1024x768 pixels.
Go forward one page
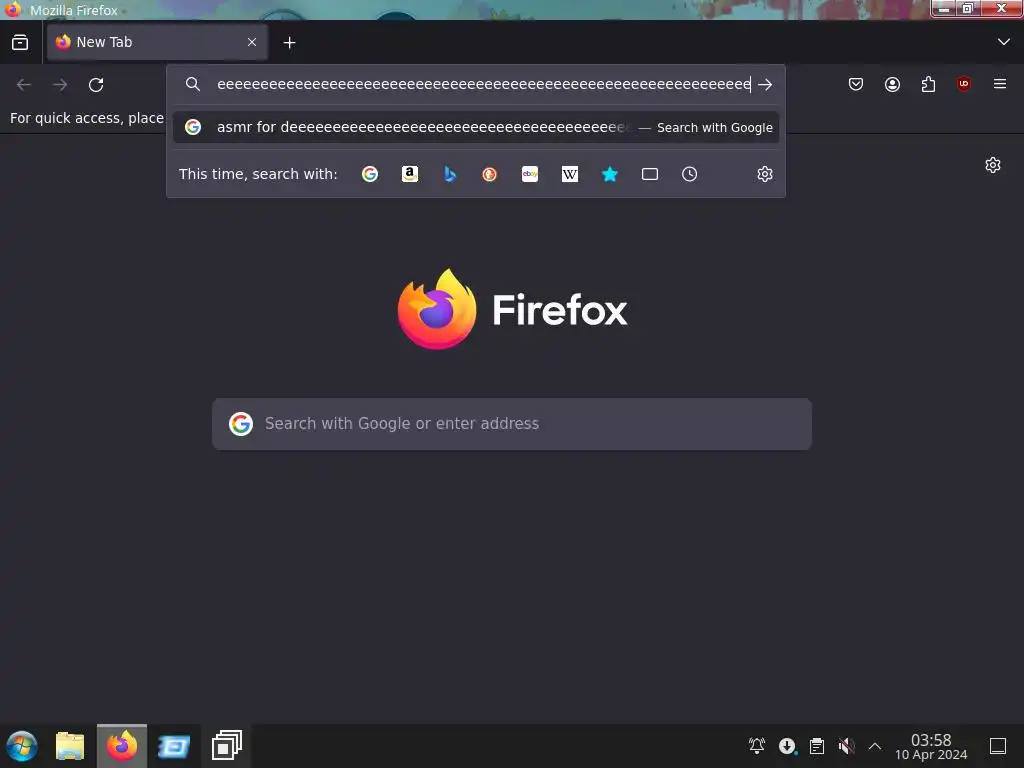60,85
